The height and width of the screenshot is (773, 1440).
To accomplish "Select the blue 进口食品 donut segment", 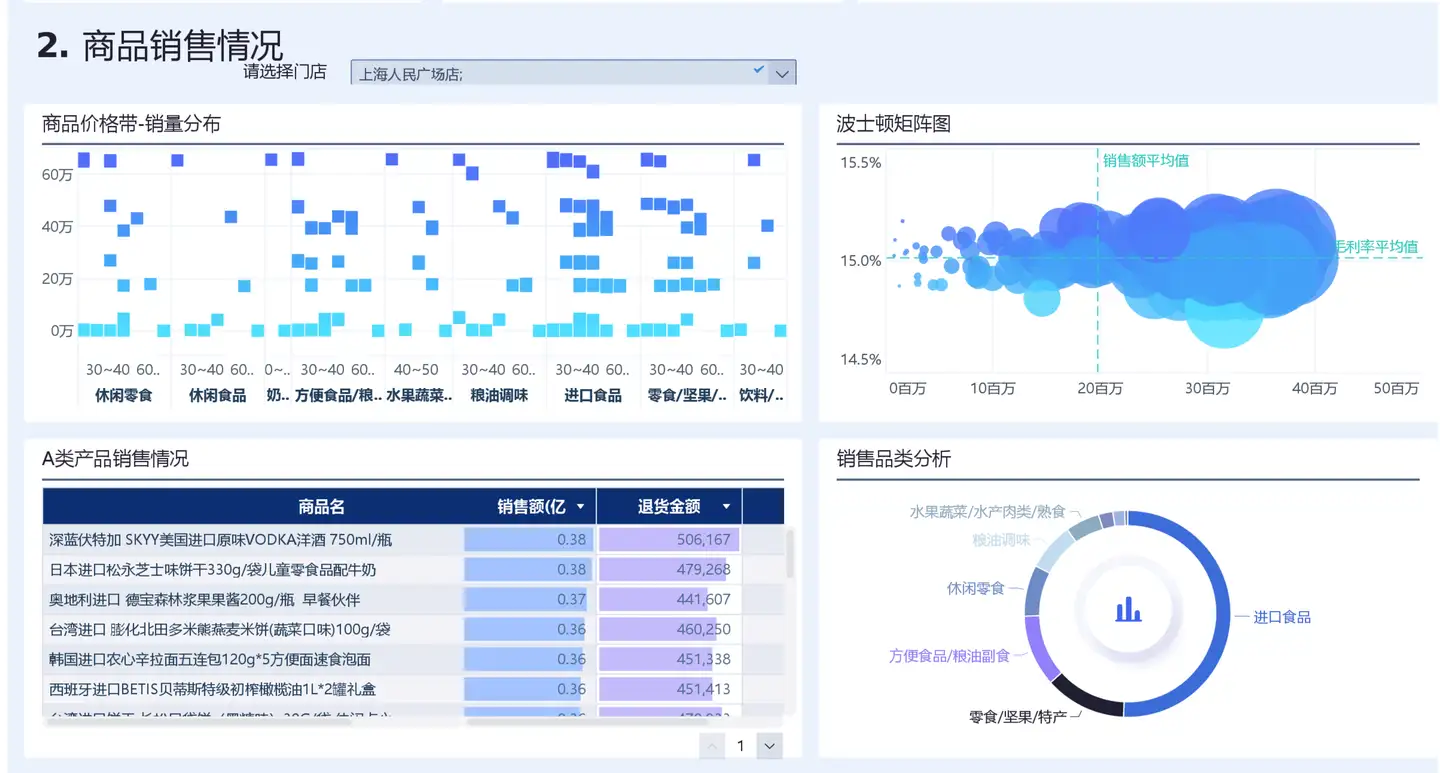I will pos(1221,614).
